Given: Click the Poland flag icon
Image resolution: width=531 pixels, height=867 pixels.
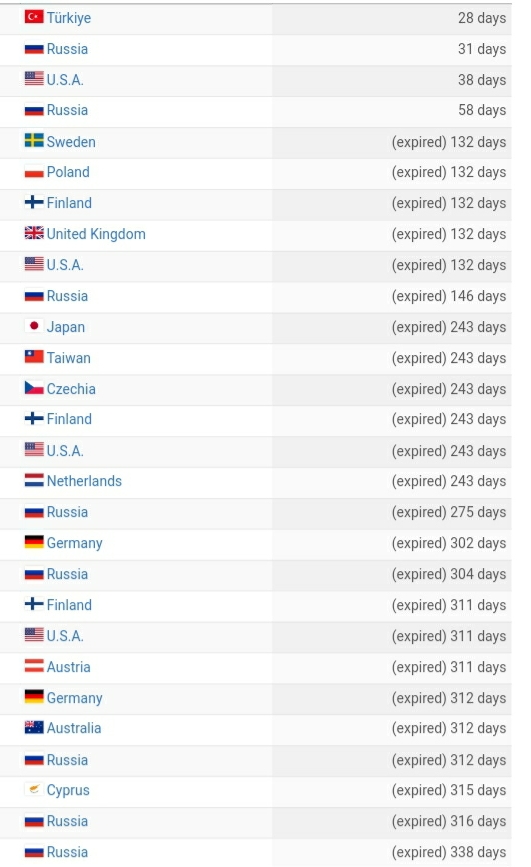Looking at the screenshot, I should (34, 172).
